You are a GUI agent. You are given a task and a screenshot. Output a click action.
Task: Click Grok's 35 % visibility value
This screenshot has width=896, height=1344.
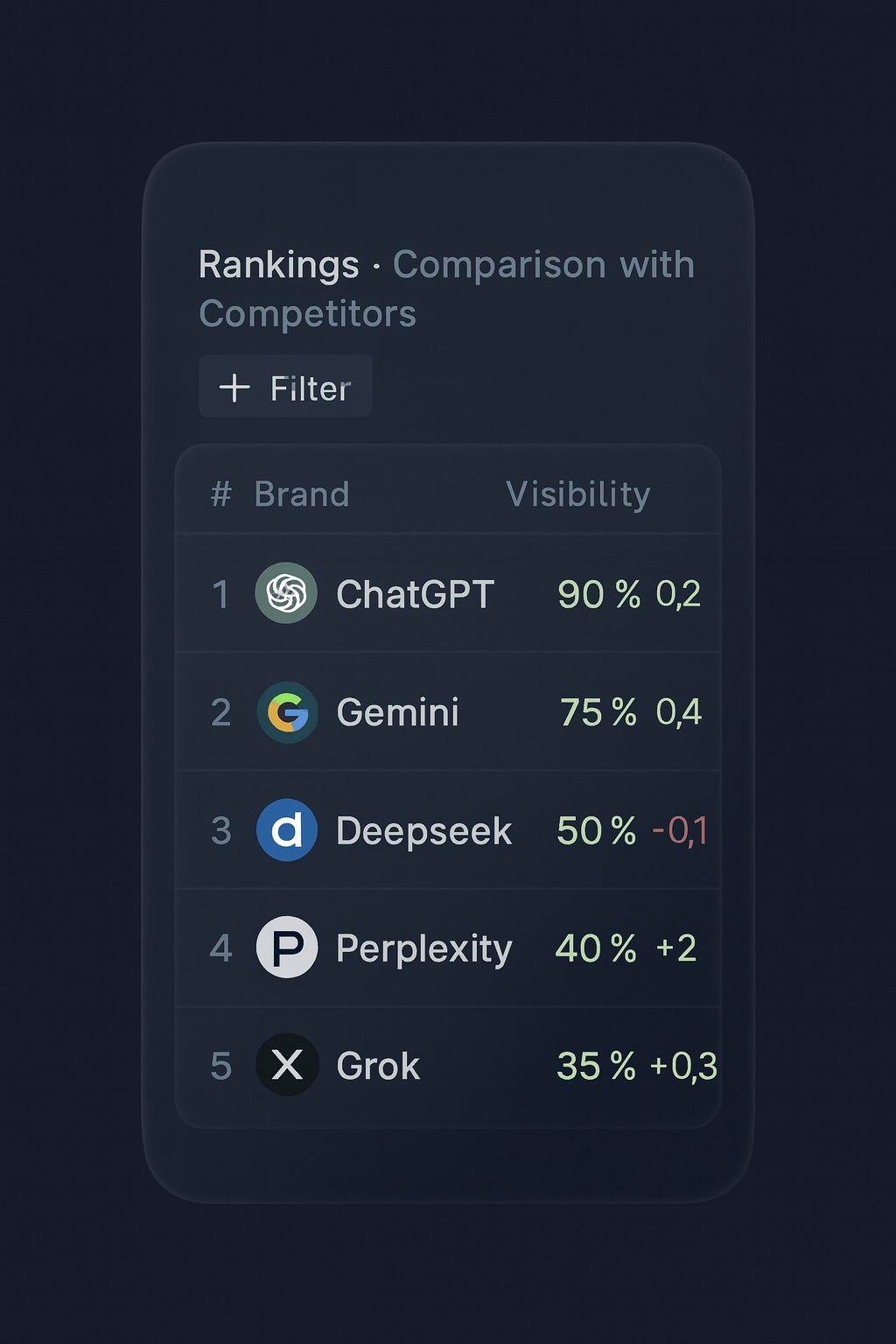tap(596, 1067)
